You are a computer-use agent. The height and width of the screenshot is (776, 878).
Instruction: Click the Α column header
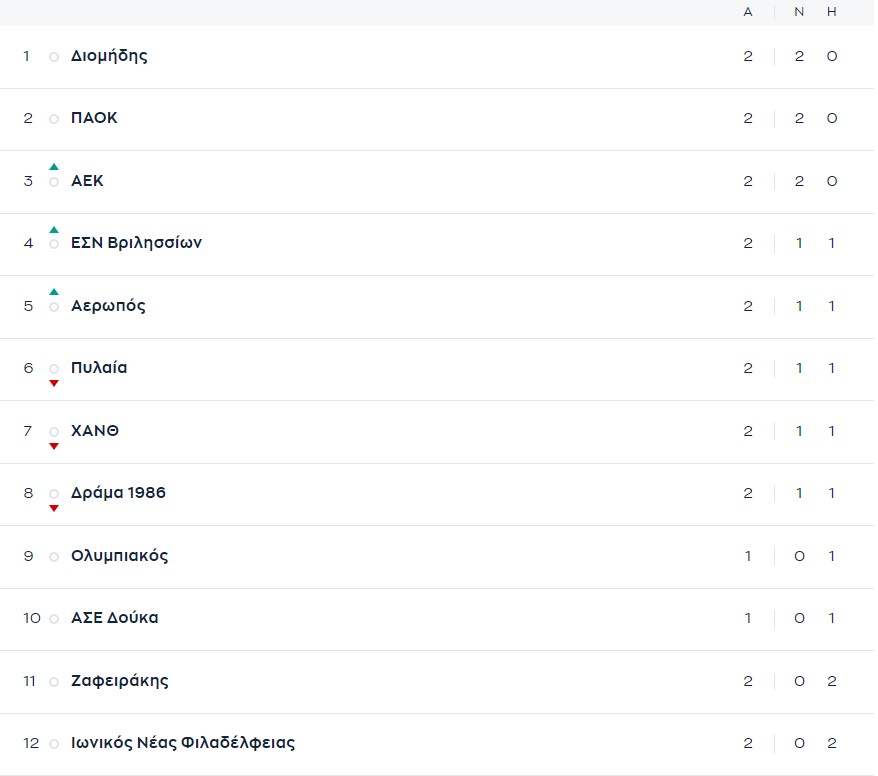[748, 12]
